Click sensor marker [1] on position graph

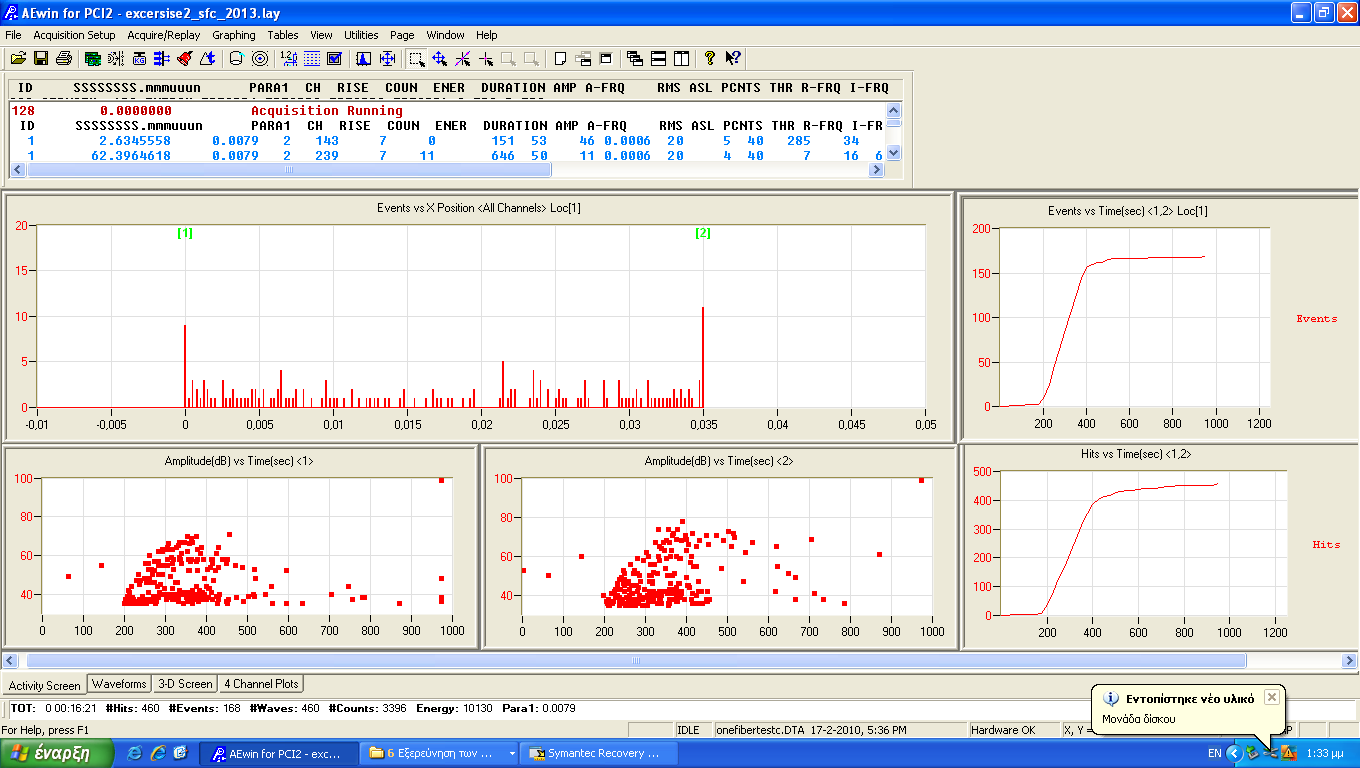(185, 233)
